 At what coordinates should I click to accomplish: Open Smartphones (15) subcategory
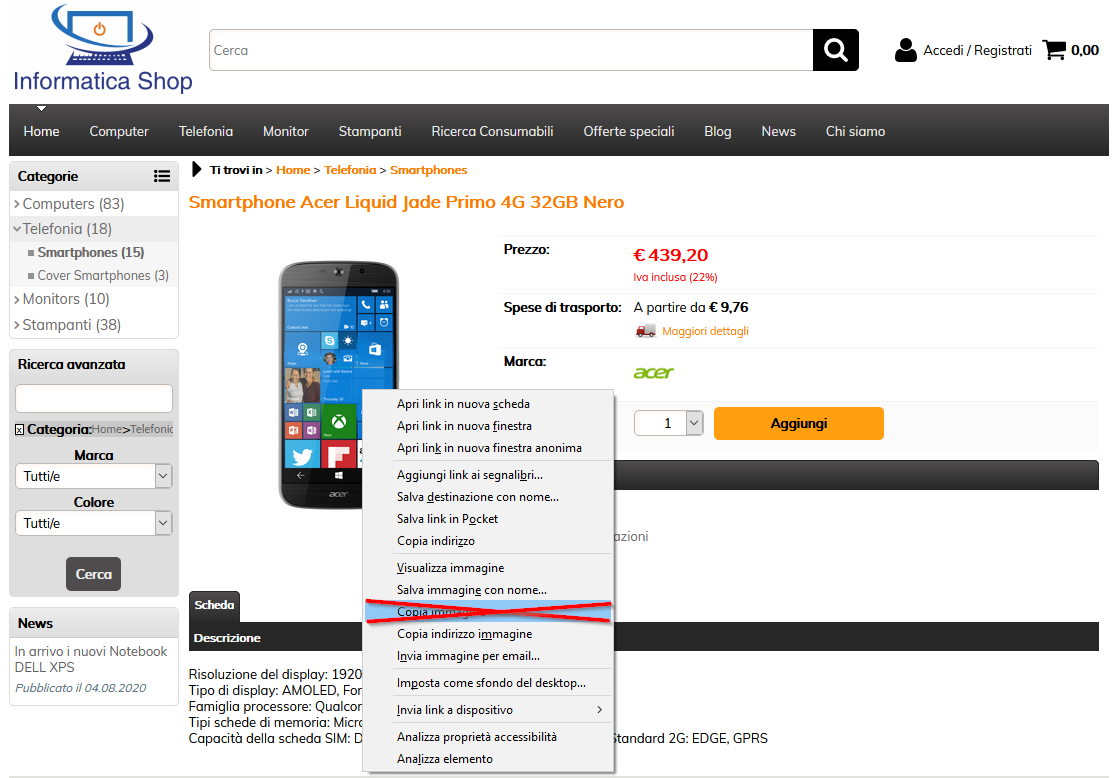coord(90,252)
